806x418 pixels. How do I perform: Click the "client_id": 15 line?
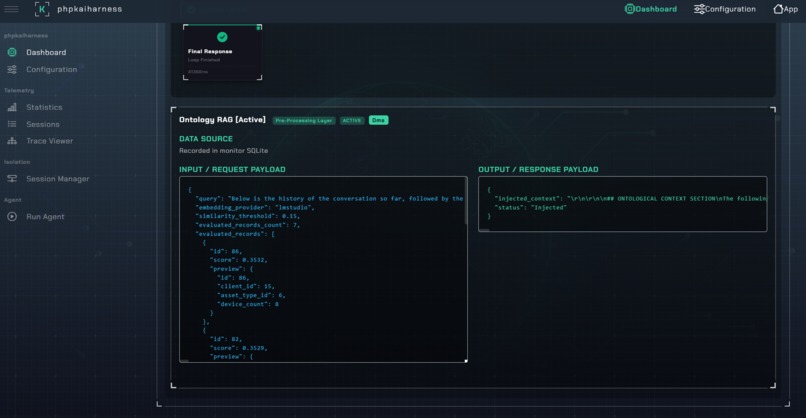pyautogui.click(x=246, y=286)
